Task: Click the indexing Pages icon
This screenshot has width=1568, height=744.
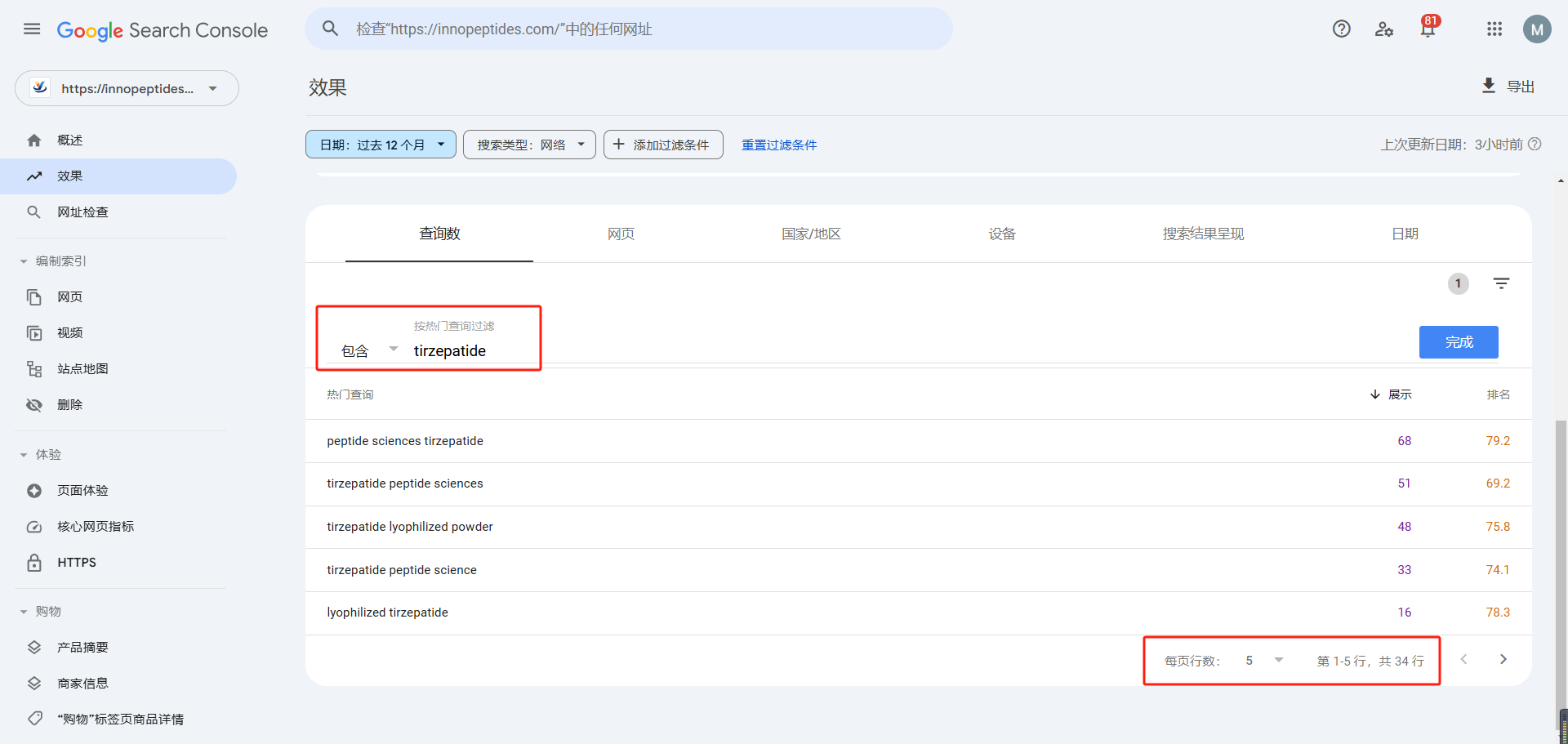Action: (x=34, y=297)
